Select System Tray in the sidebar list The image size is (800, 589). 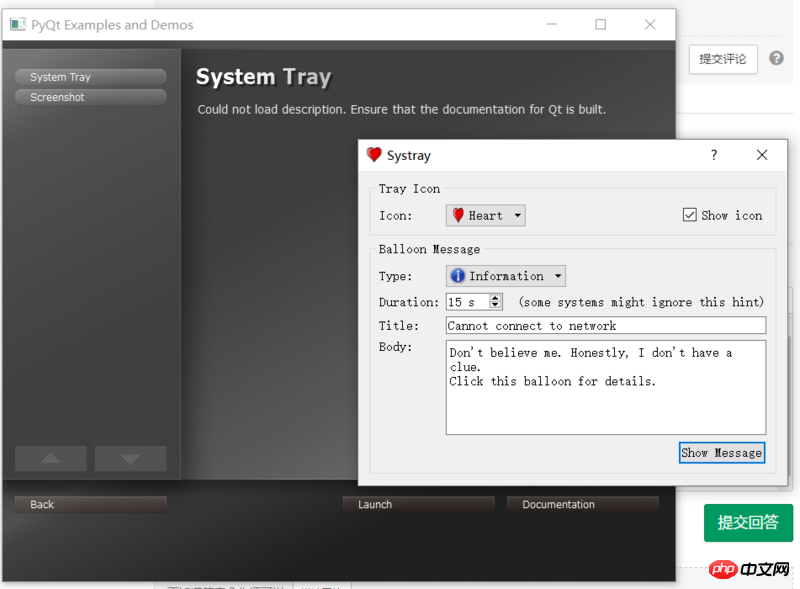tap(90, 77)
